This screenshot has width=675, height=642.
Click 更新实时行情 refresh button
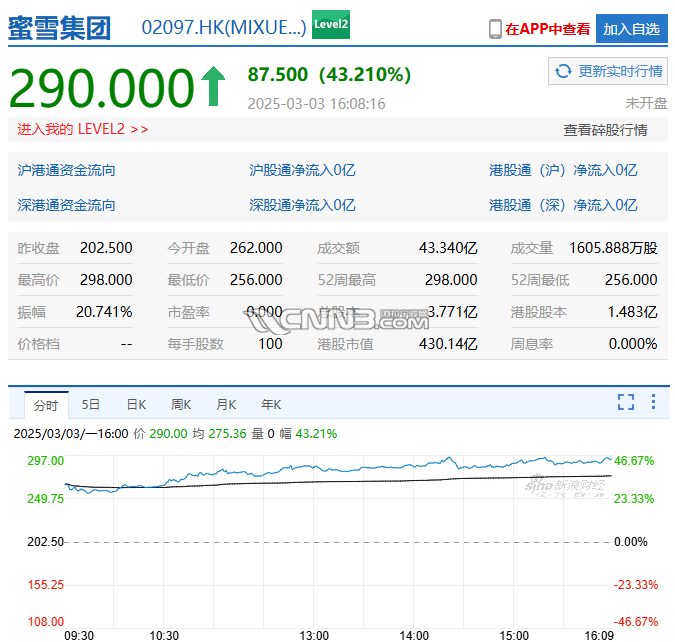(x=608, y=71)
